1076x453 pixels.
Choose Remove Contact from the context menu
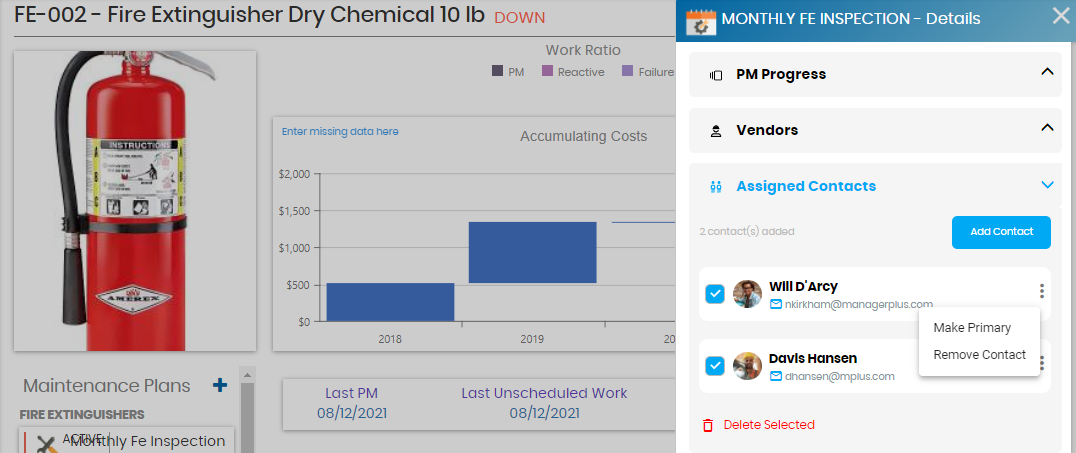[979, 355]
